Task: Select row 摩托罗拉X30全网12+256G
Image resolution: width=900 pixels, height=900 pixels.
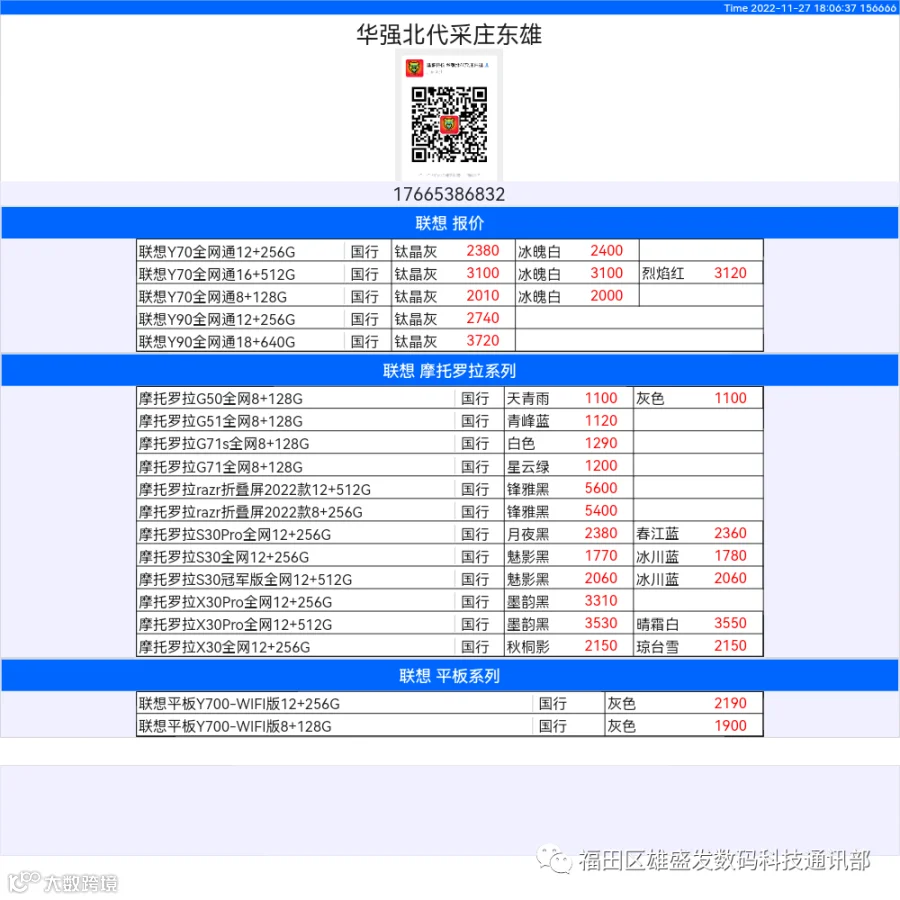Action: (x=449, y=646)
